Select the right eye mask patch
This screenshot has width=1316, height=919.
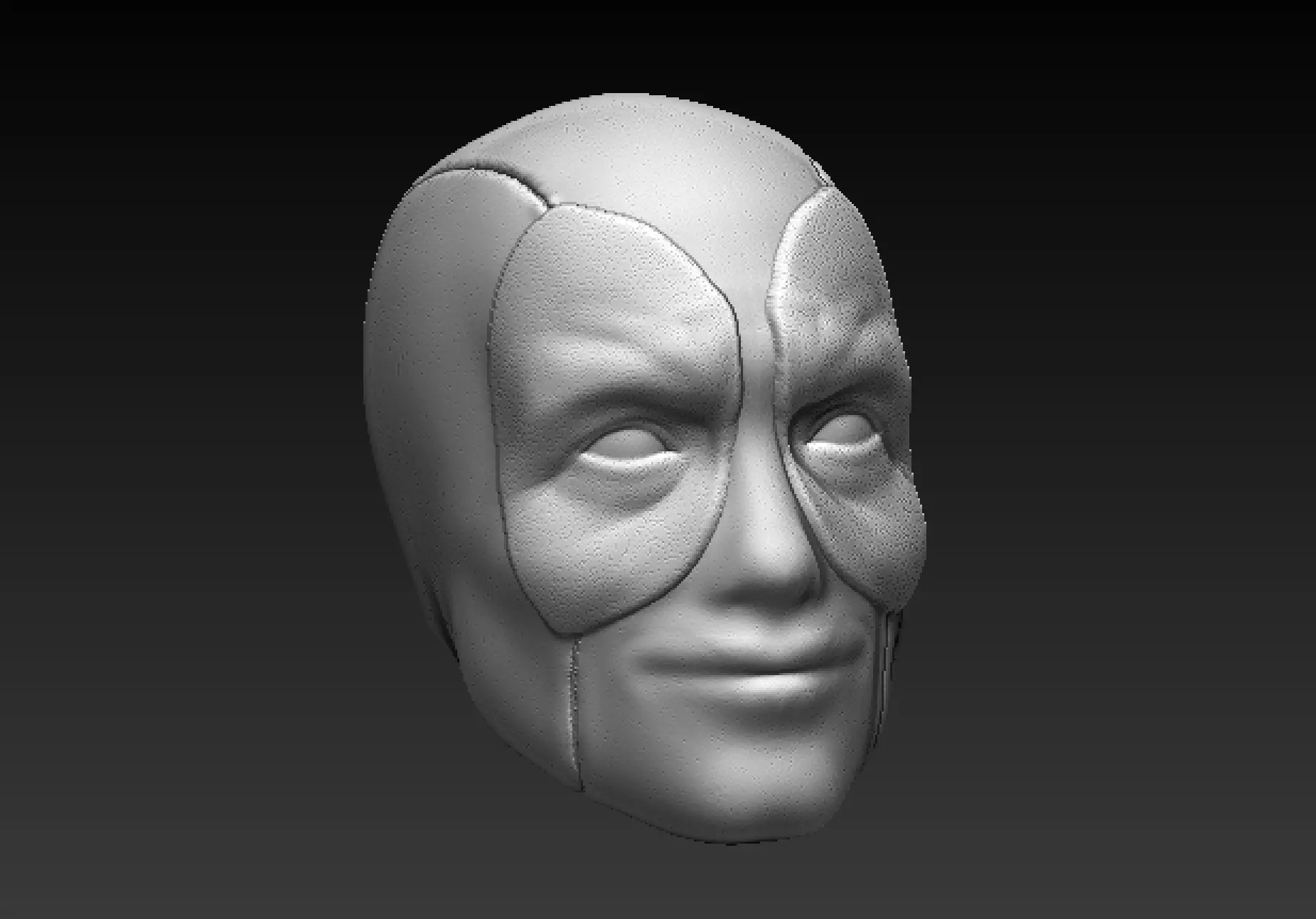point(846,398)
